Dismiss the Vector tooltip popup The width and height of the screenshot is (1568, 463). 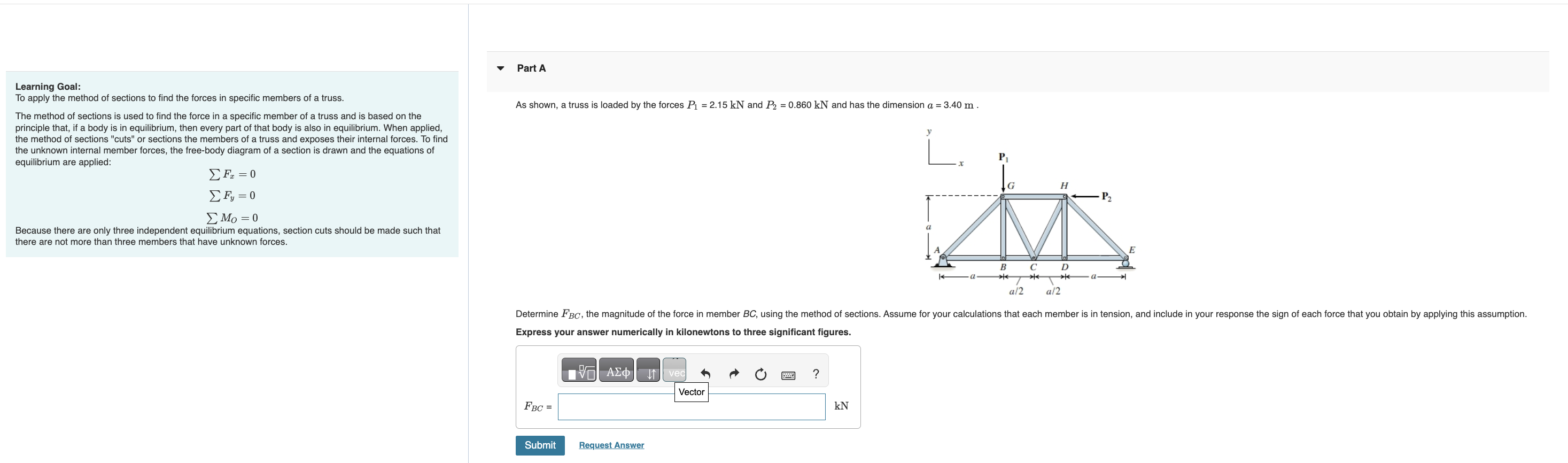coord(692,393)
